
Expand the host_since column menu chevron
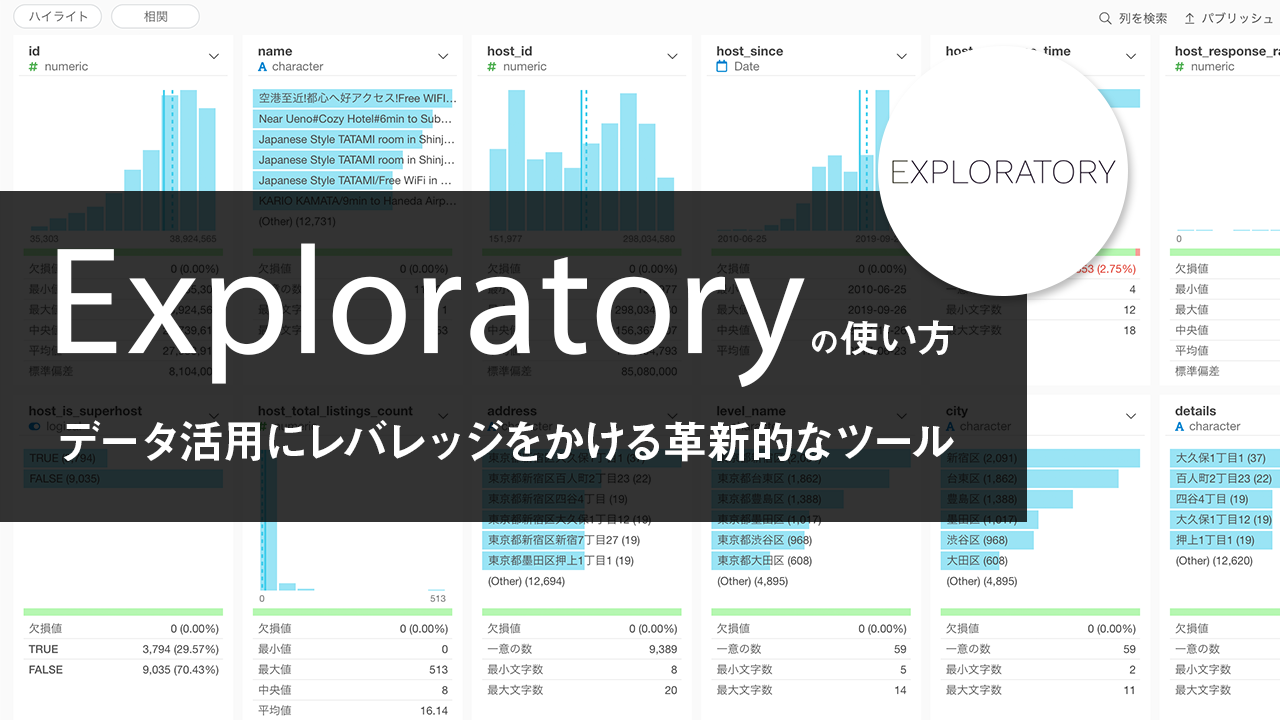point(902,57)
